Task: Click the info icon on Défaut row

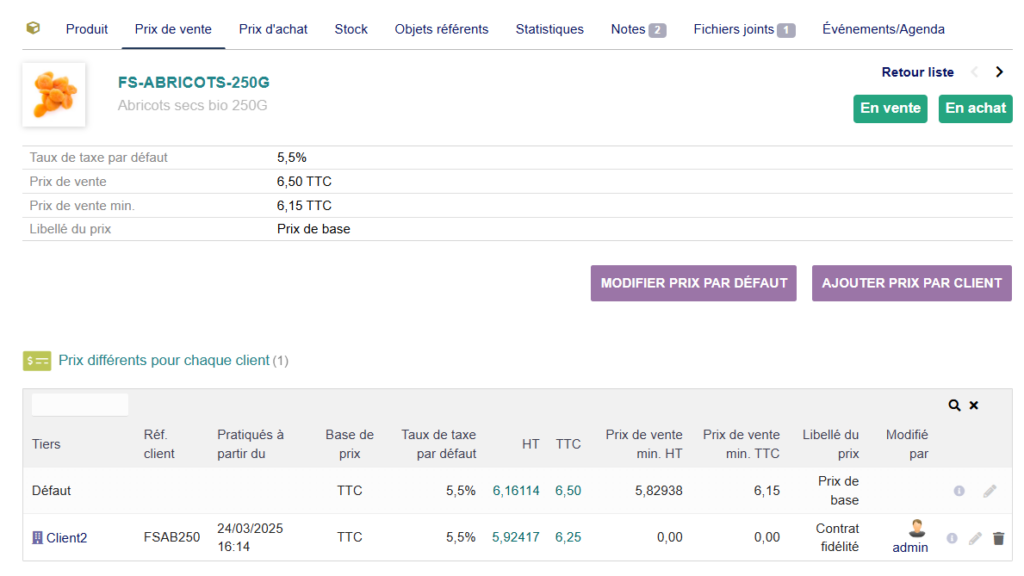Action: (959, 491)
